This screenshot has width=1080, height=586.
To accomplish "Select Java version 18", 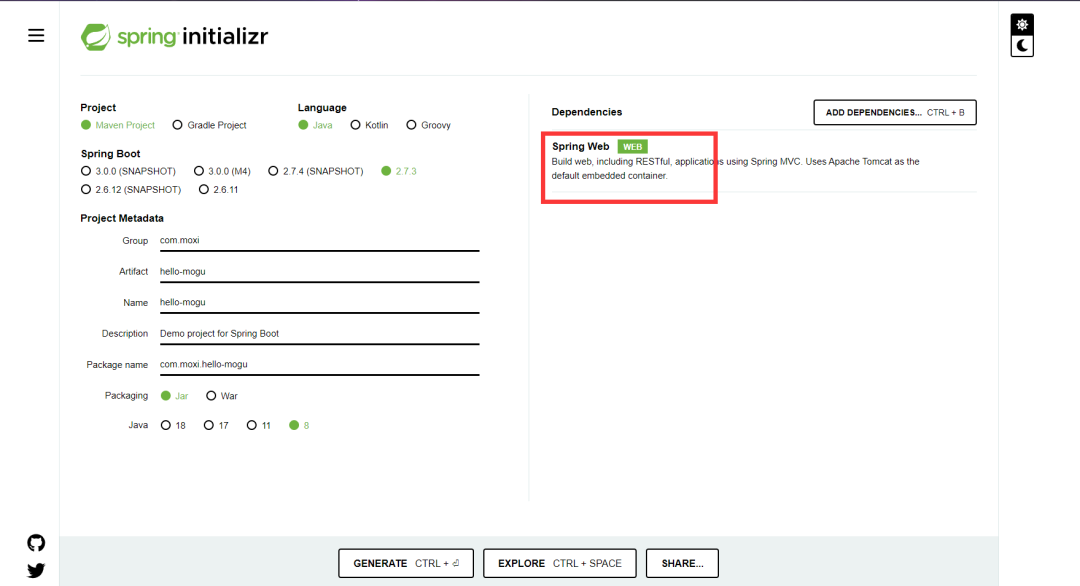I will (x=173, y=426).
